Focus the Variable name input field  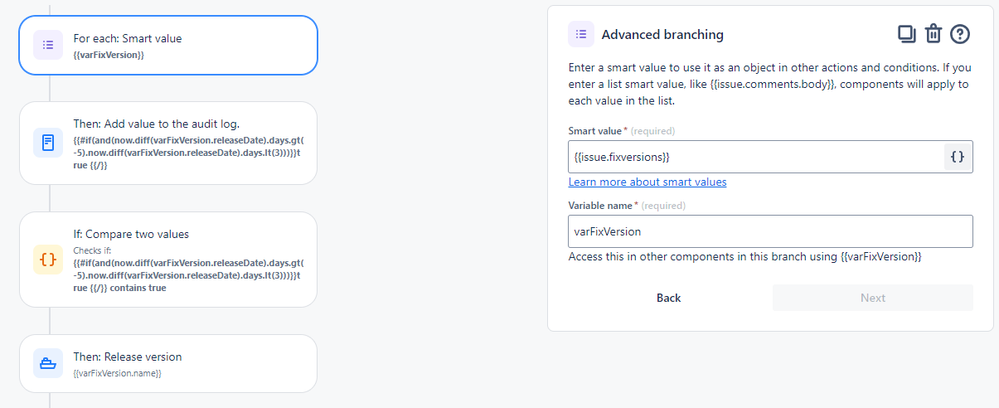(770, 231)
